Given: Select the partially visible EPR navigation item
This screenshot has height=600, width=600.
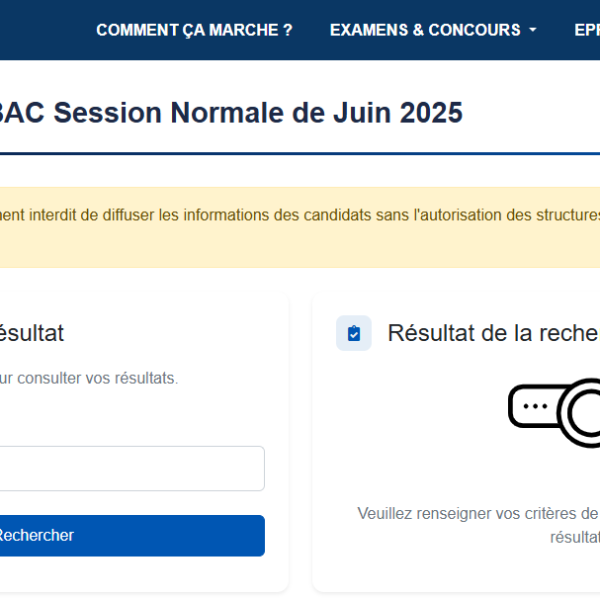Looking at the screenshot, I should pos(587,30).
